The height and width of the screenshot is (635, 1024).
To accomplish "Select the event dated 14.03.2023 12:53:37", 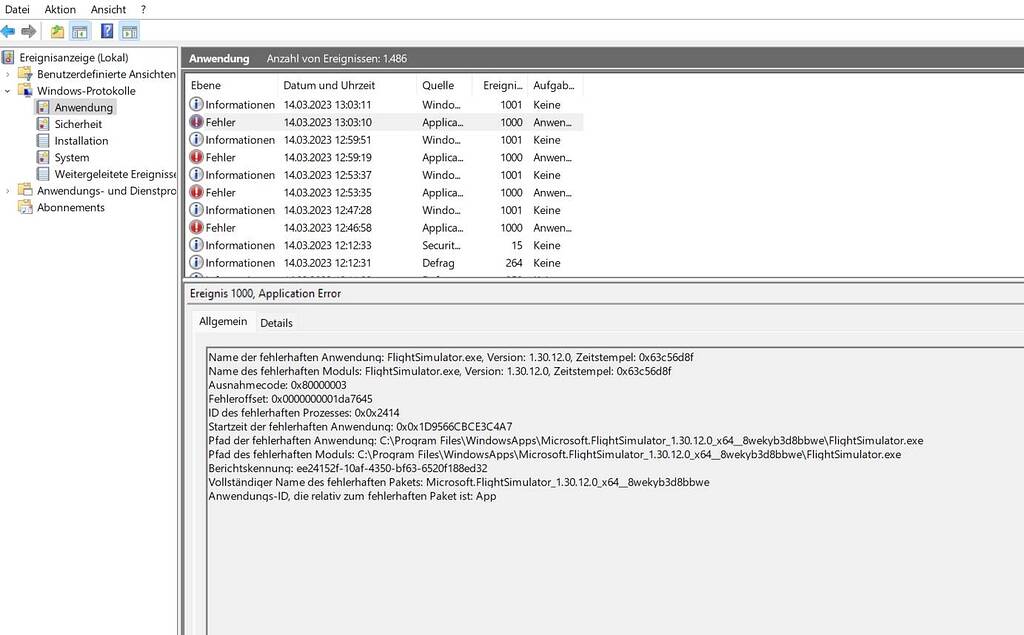I will coord(385,175).
